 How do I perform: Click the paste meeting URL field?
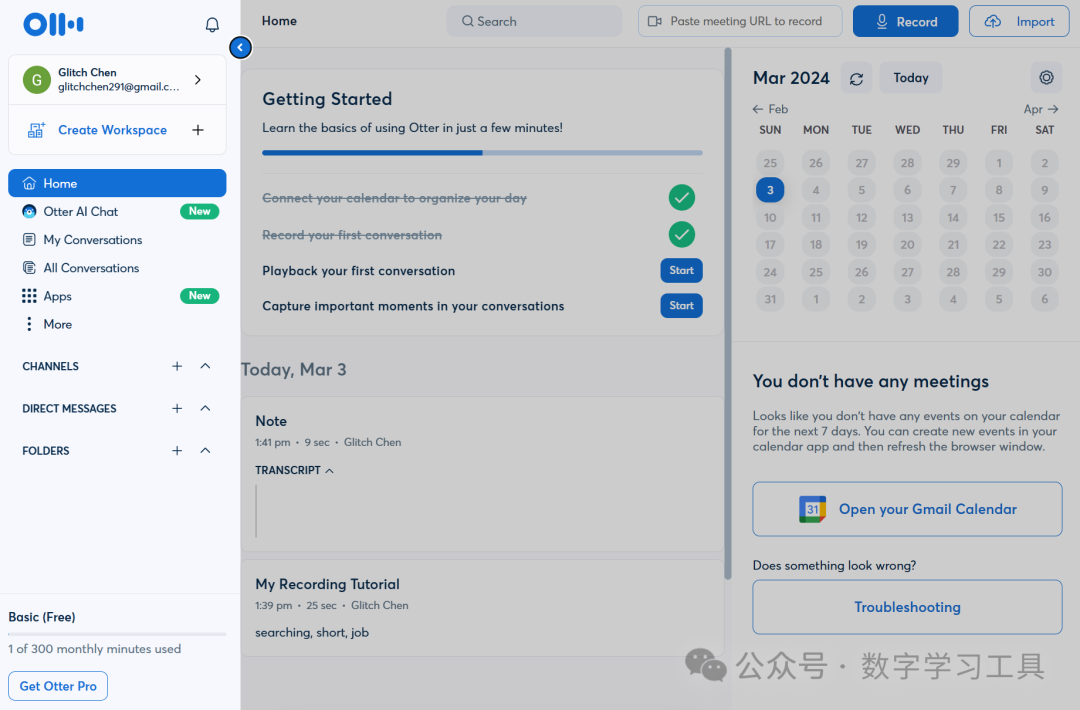pos(740,21)
